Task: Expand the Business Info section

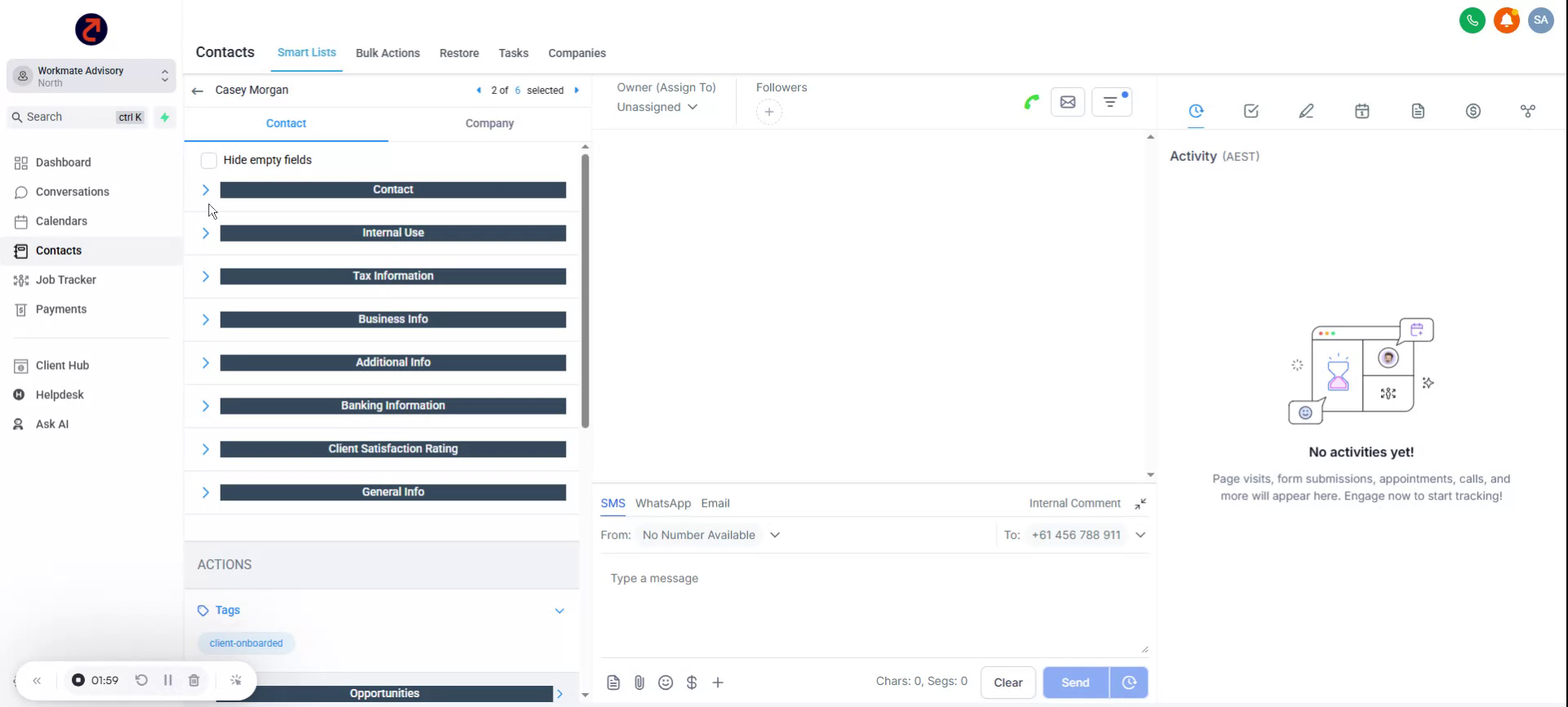Action: [x=205, y=320]
